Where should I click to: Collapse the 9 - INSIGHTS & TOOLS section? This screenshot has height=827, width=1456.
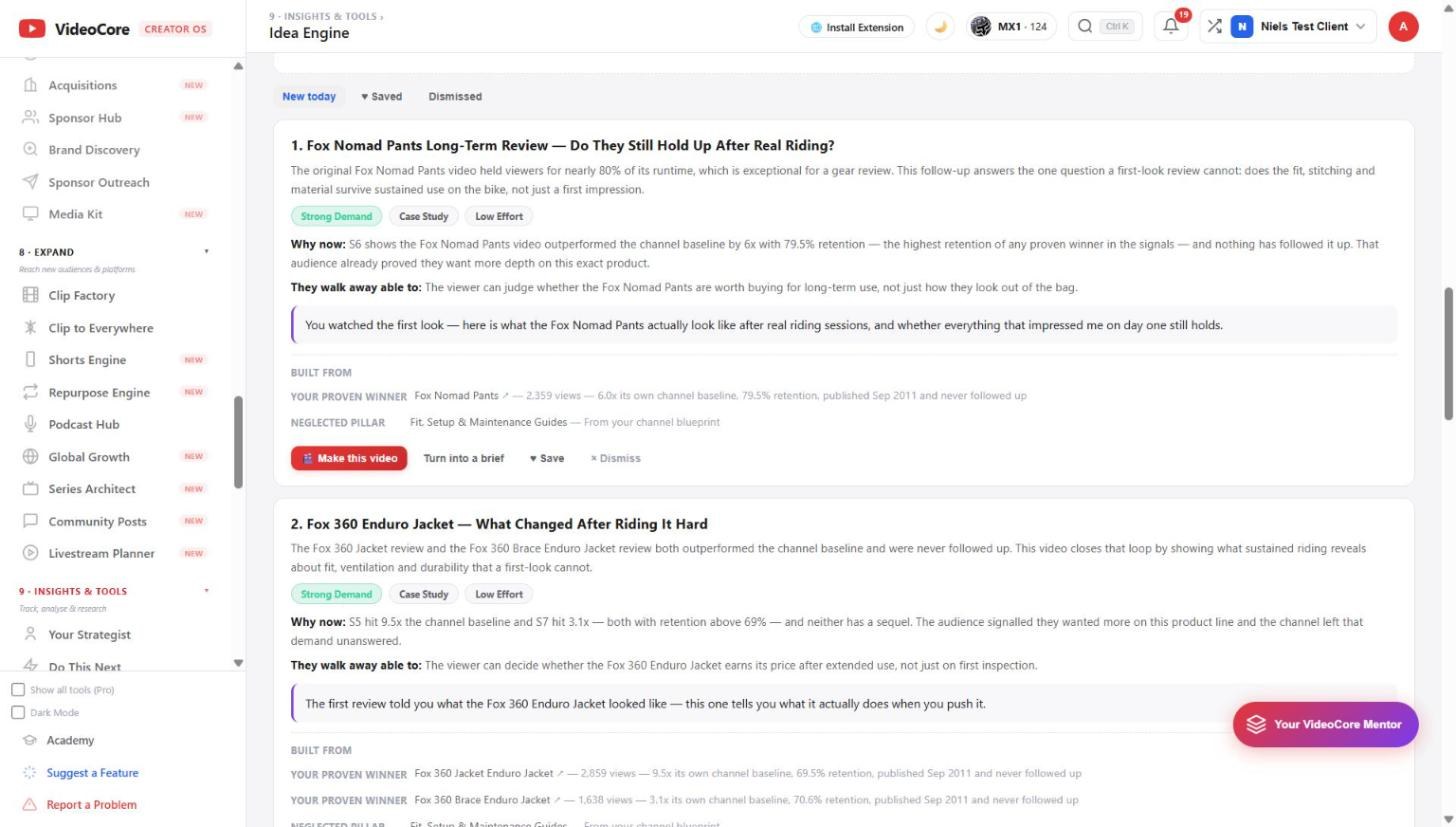[x=207, y=591]
